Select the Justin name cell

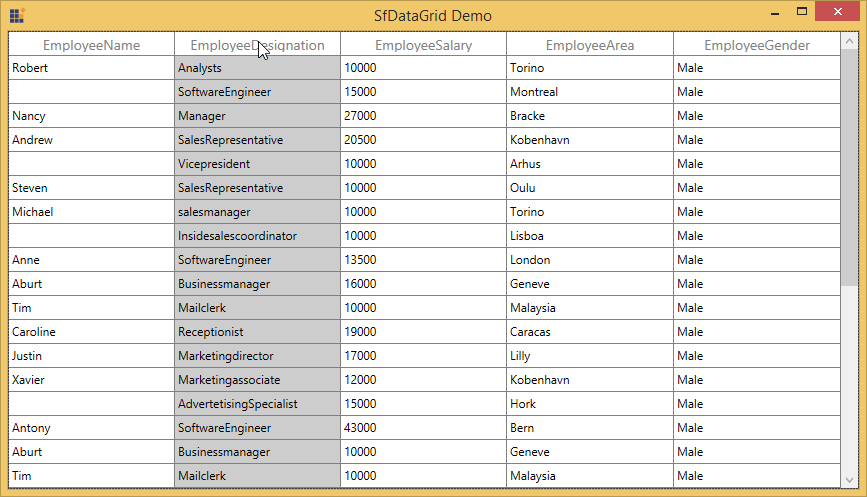click(x=91, y=356)
